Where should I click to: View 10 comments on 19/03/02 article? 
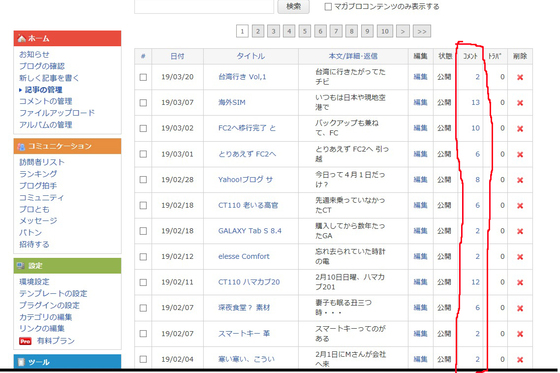pyautogui.click(x=475, y=128)
